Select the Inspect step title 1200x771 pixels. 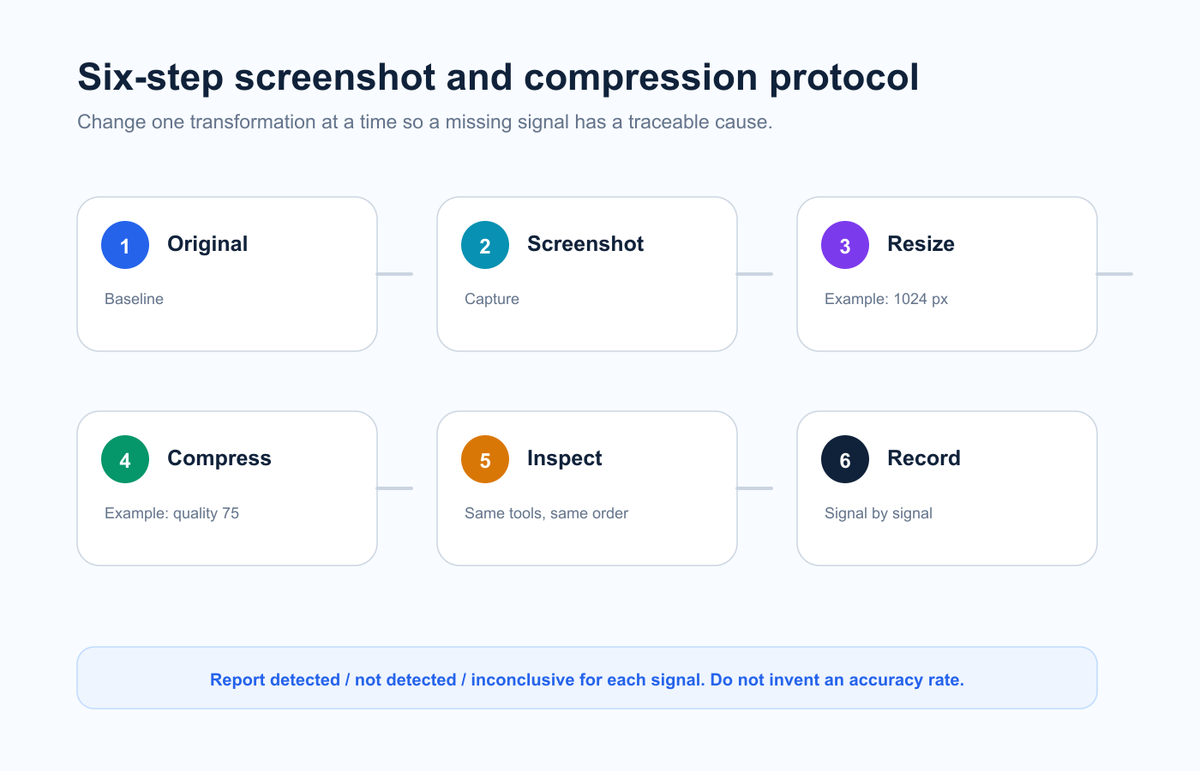pos(564,458)
